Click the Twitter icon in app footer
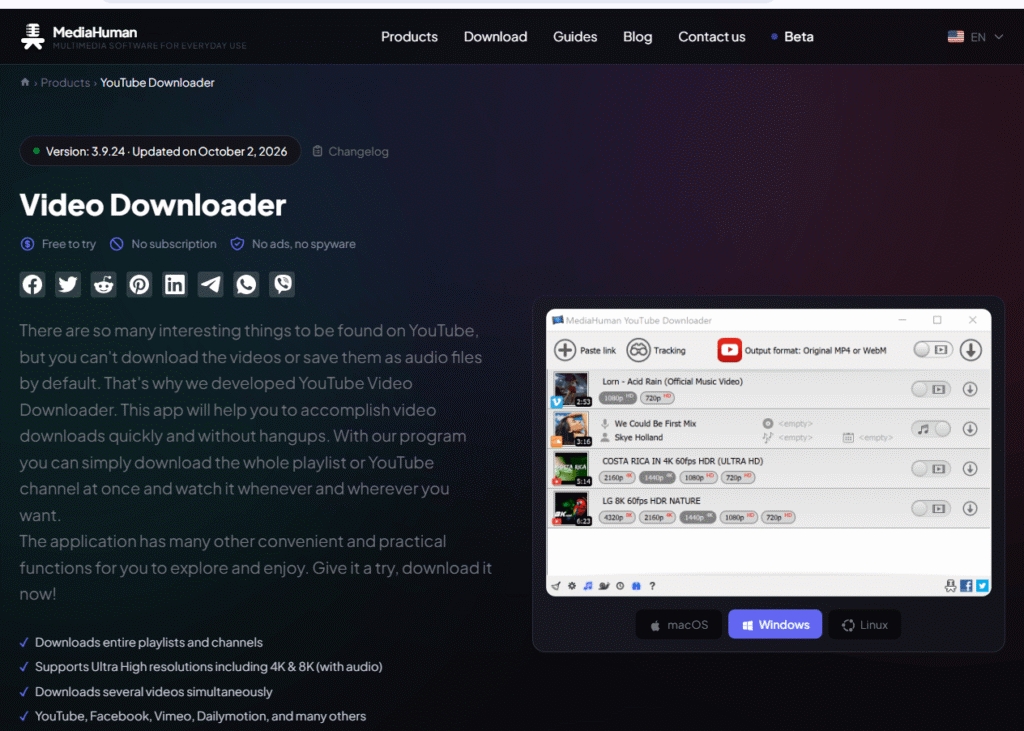 point(982,586)
